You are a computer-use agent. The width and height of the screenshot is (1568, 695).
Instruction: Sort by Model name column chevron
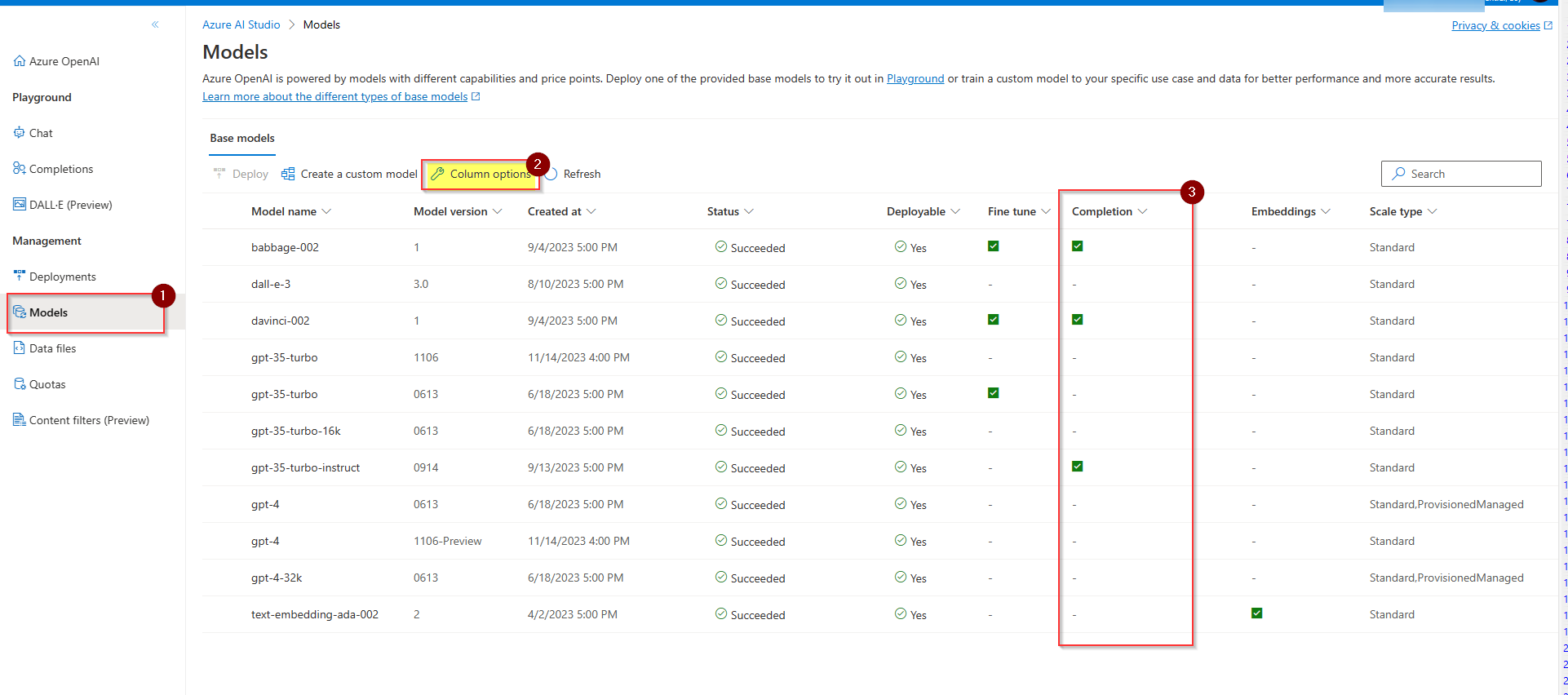click(x=326, y=211)
